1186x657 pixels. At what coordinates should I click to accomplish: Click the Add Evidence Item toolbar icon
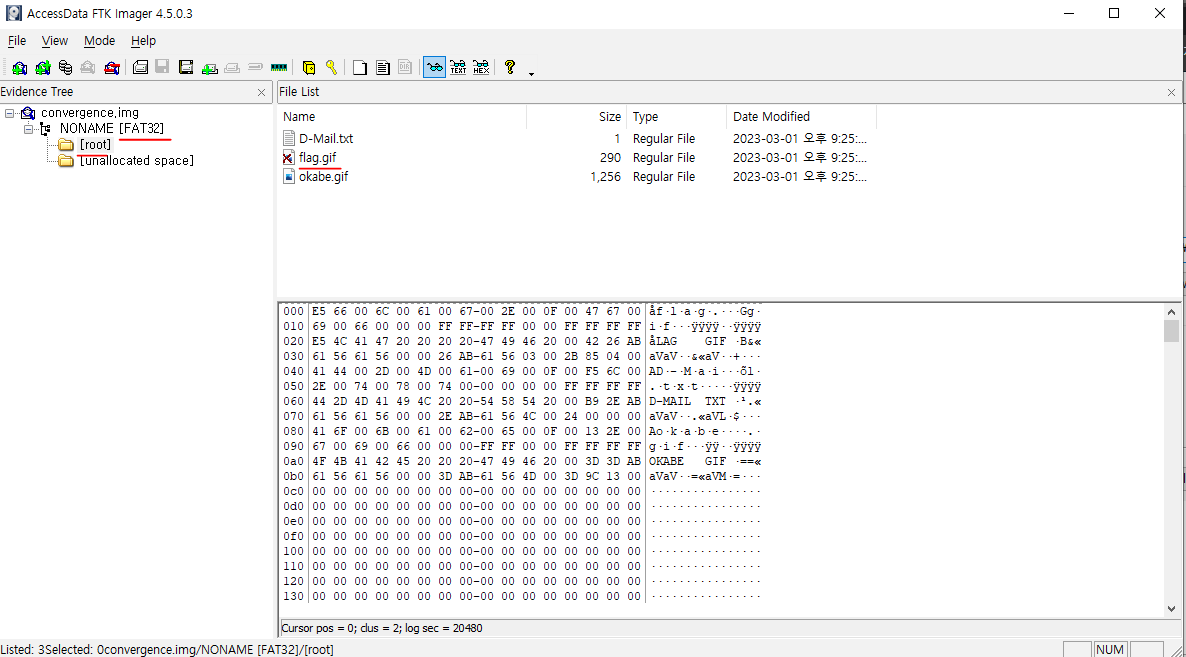tap(20, 67)
